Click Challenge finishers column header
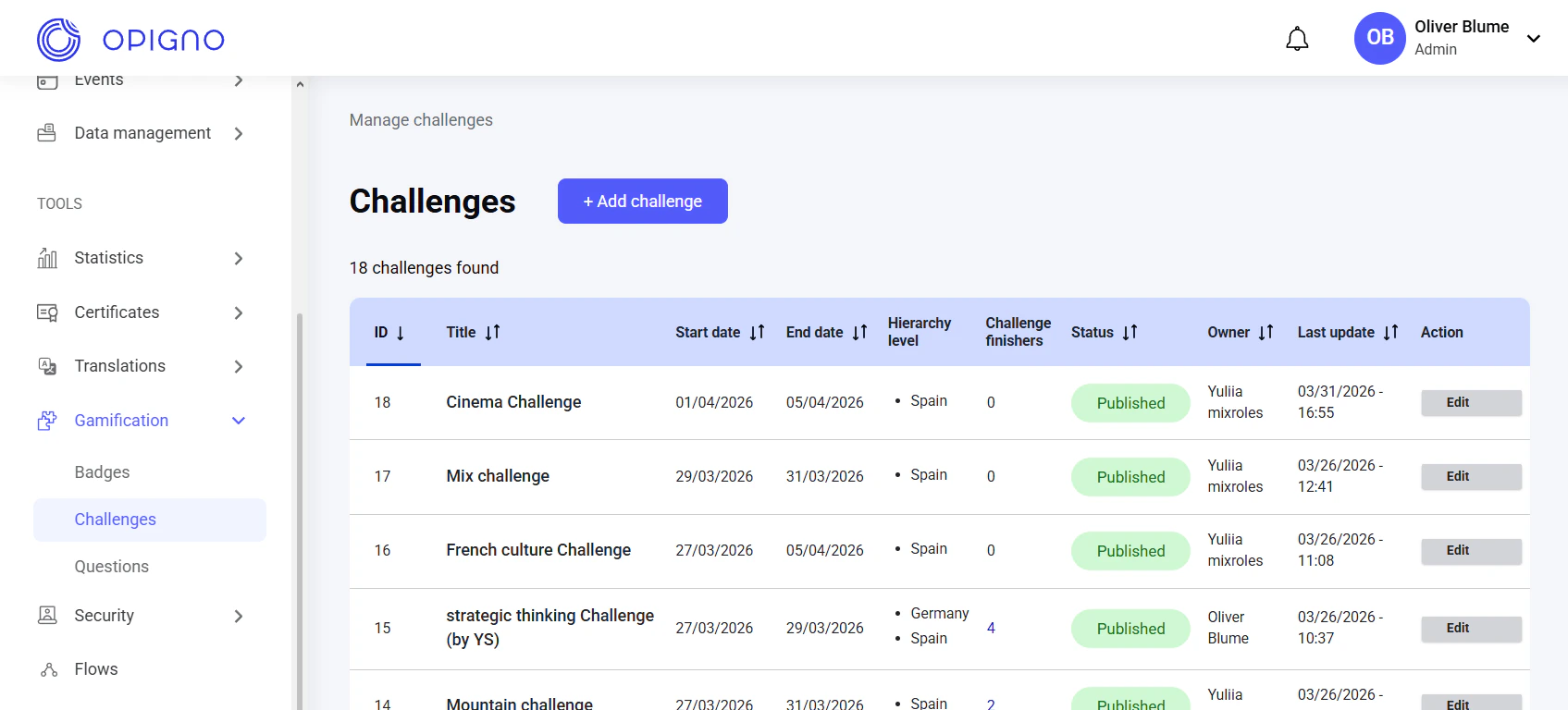 [x=1018, y=332]
